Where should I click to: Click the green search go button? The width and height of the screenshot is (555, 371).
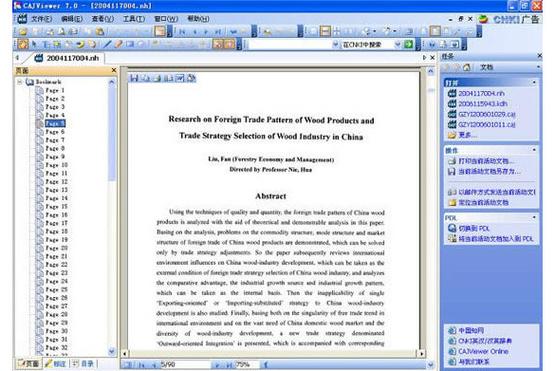pyautogui.click(x=408, y=44)
